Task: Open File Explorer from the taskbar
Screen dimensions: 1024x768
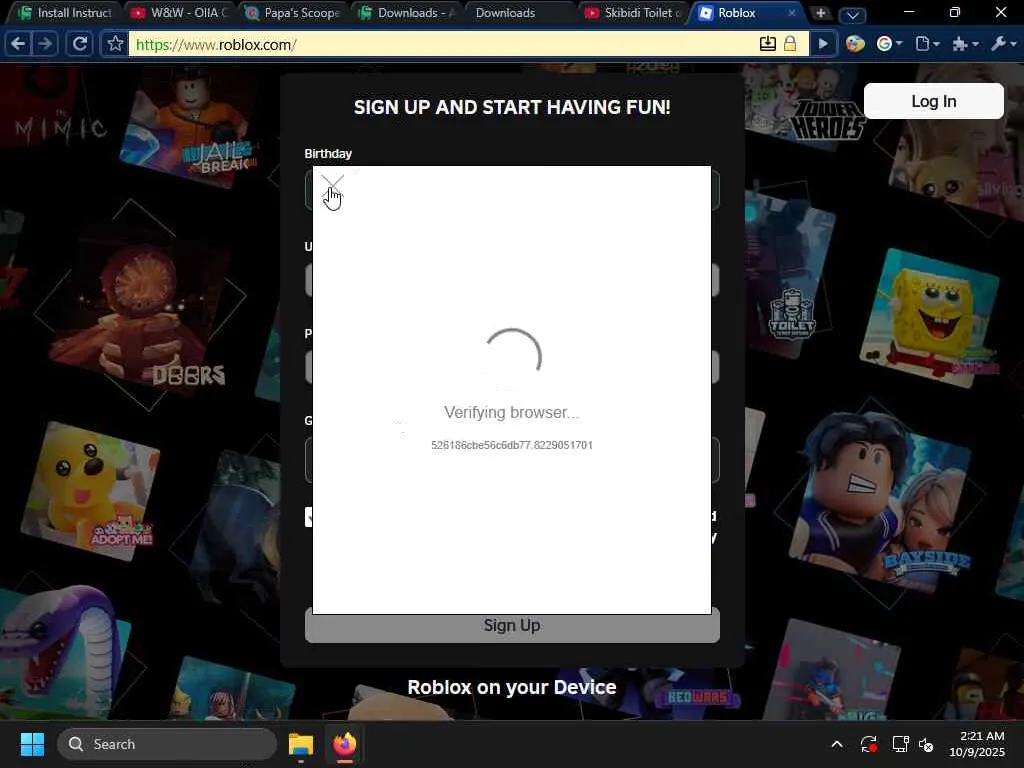Action: (x=301, y=744)
